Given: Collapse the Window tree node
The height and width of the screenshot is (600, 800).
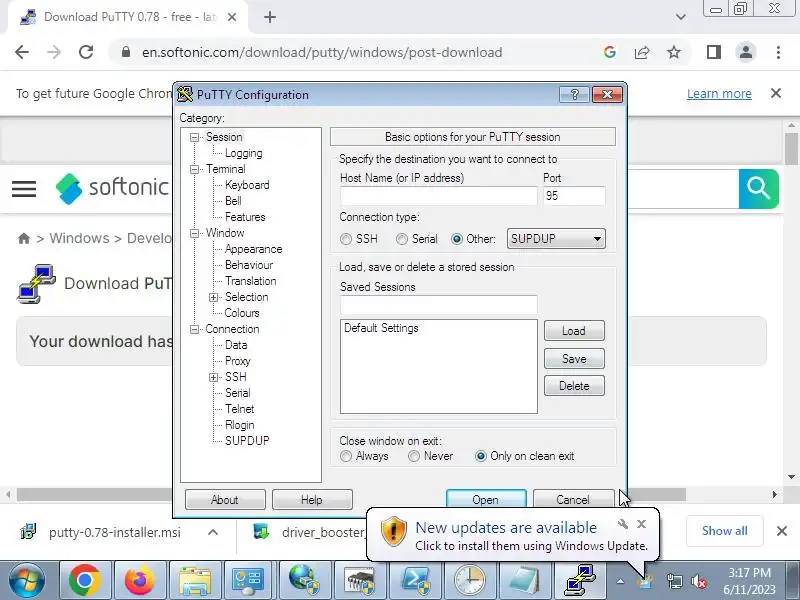Looking at the screenshot, I should tap(194, 233).
